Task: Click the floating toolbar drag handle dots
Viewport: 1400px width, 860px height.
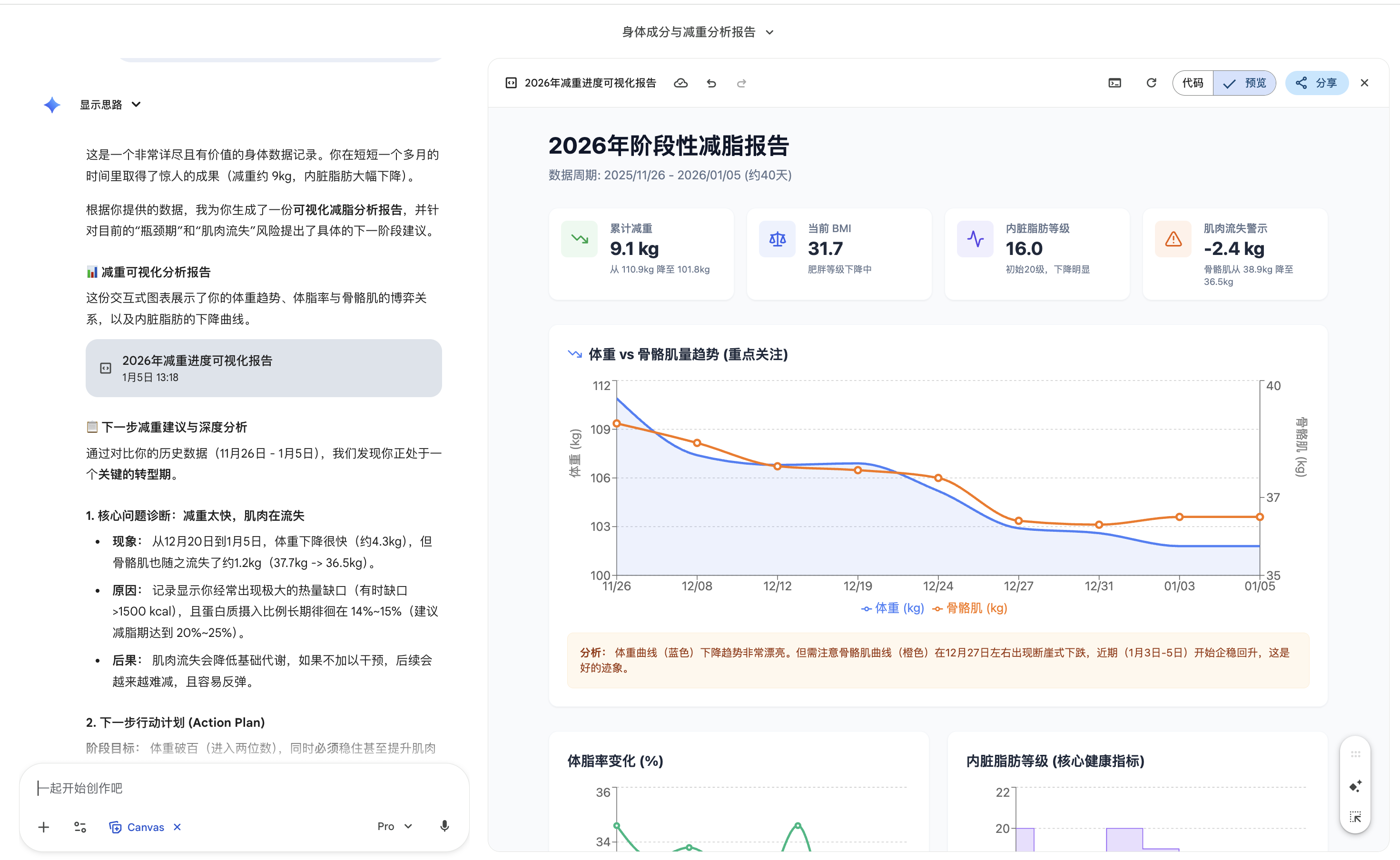Action: [1355, 754]
